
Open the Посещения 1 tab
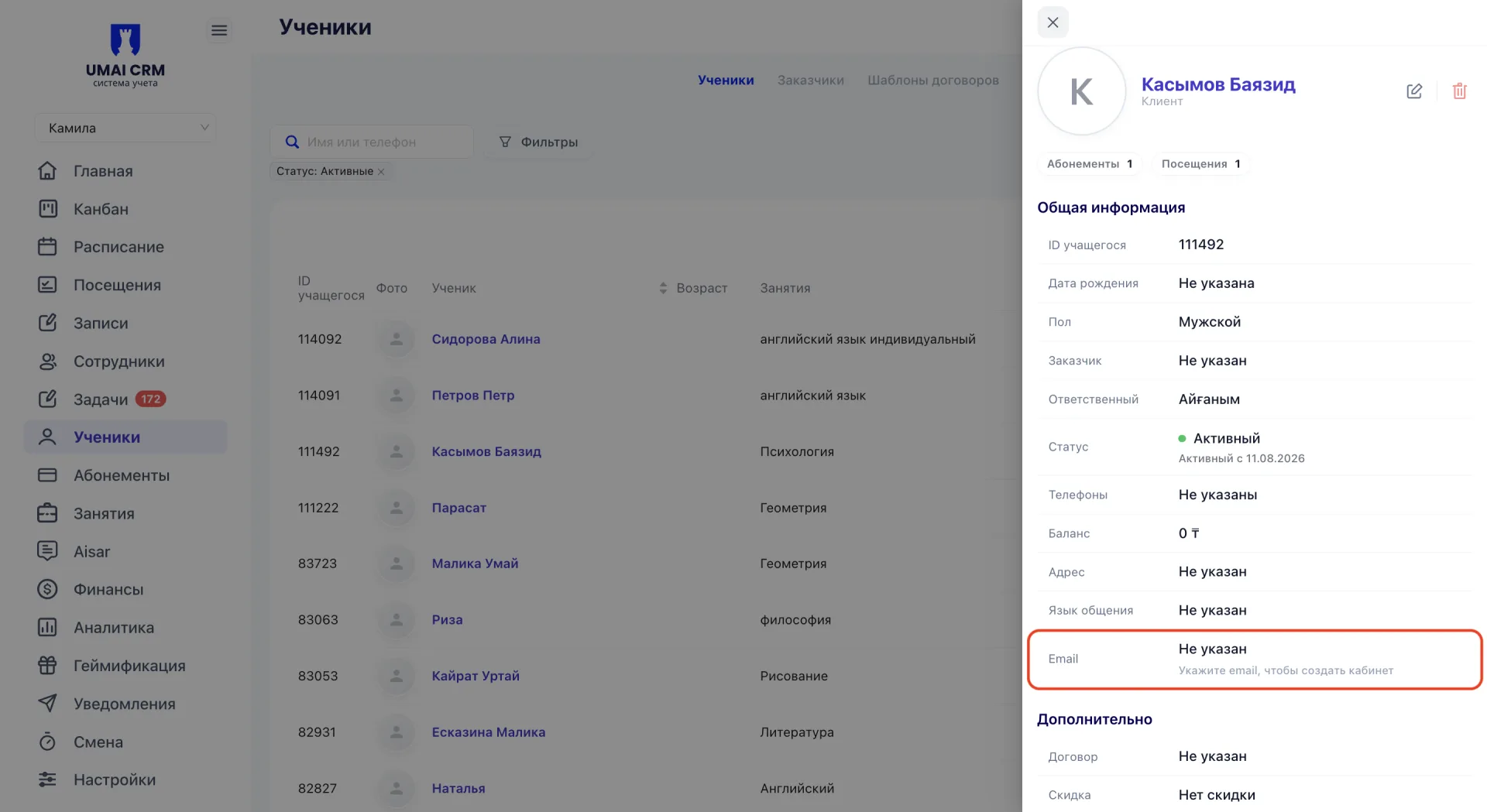[x=1200, y=164]
